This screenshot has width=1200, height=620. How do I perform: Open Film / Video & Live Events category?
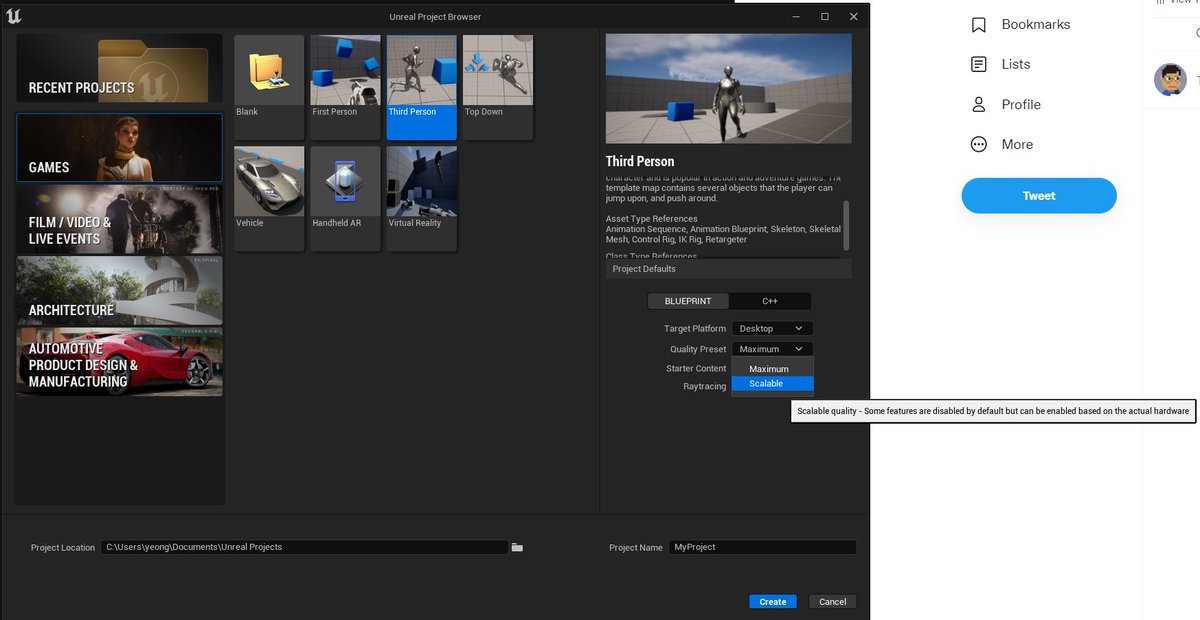tap(119, 218)
